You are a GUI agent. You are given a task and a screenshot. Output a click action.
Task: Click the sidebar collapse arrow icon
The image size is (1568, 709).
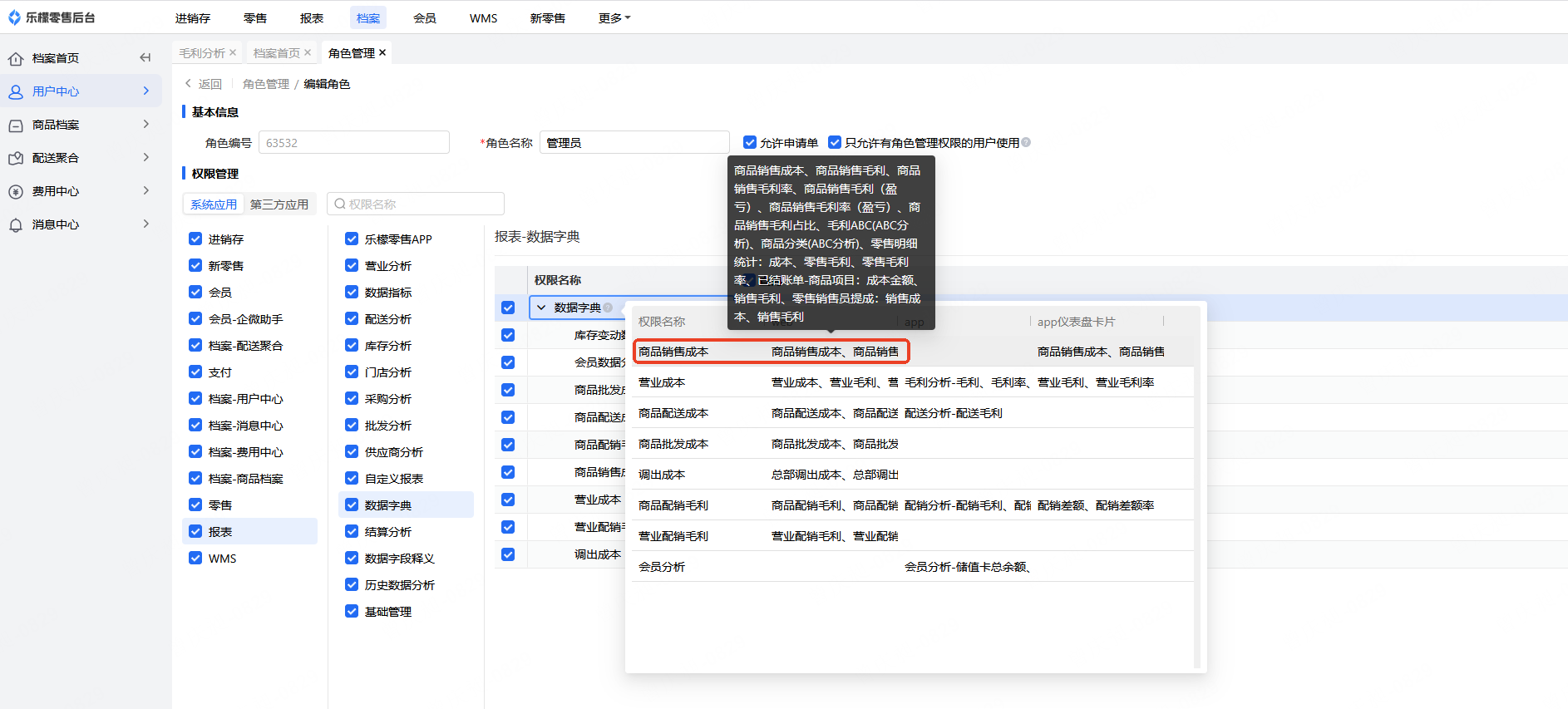pyautogui.click(x=145, y=58)
